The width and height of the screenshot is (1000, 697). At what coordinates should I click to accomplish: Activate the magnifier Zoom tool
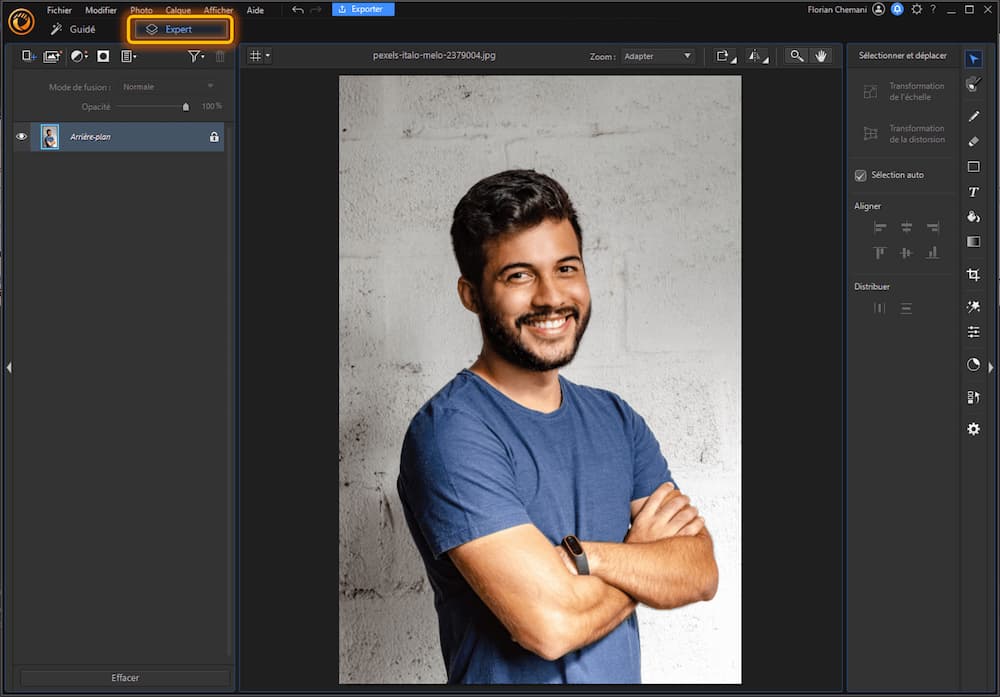797,56
